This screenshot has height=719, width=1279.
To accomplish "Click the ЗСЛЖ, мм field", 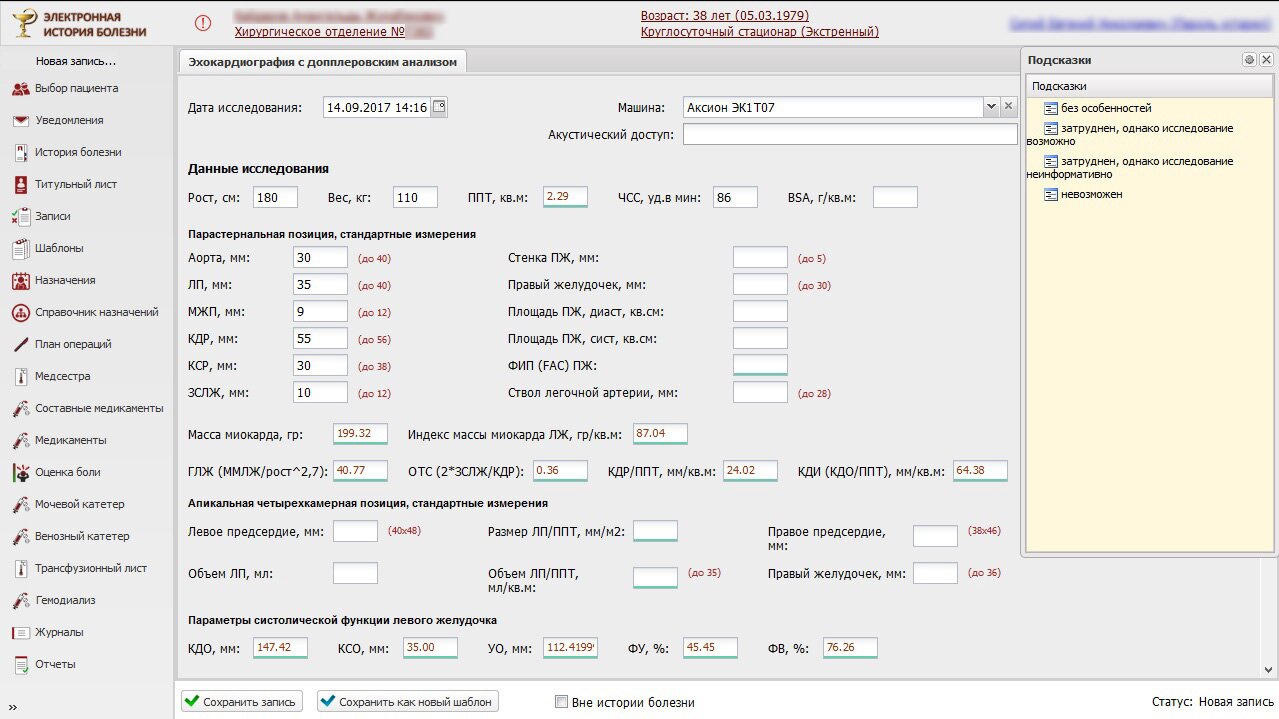I will pos(320,393).
